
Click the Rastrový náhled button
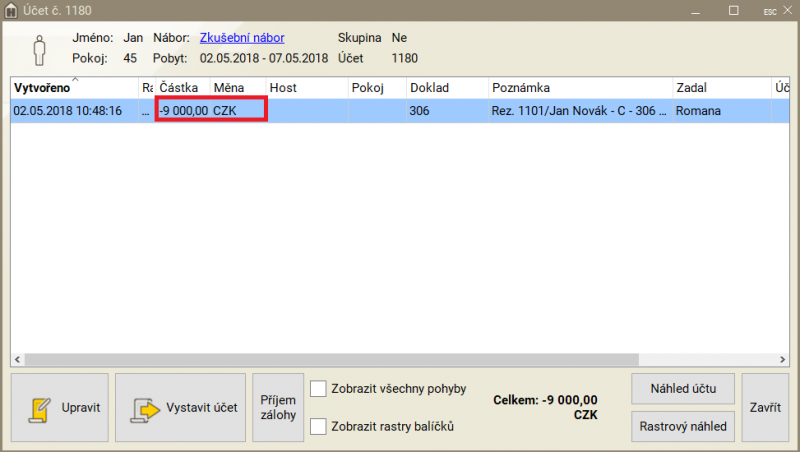pyautogui.click(x=684, y=426)
